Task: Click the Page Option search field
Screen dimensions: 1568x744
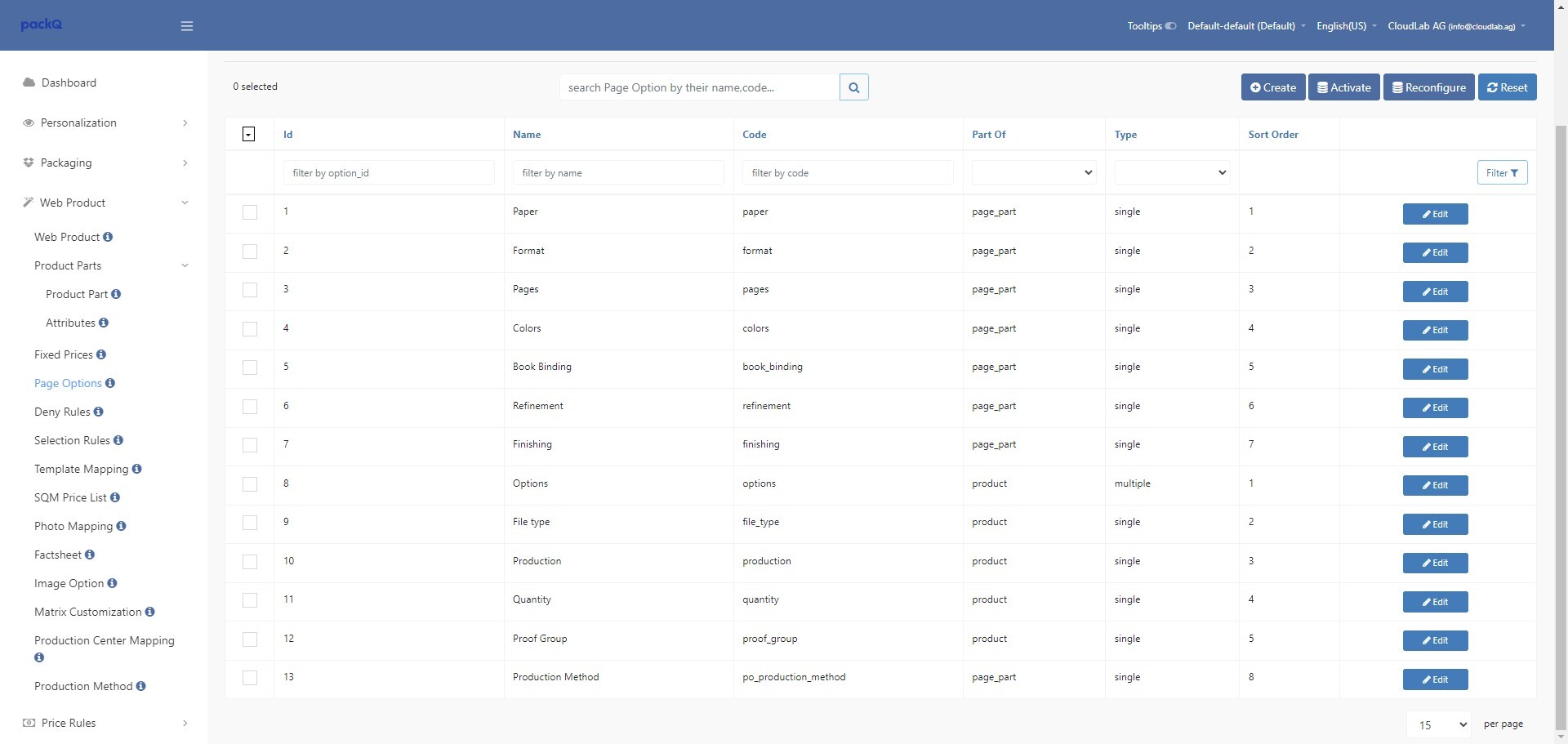Action: pyautogui.click(x=700, y=87)
